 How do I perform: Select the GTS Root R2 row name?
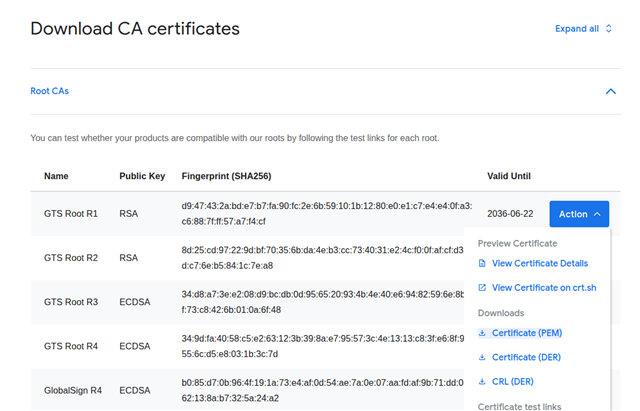[x=71, y=258]
